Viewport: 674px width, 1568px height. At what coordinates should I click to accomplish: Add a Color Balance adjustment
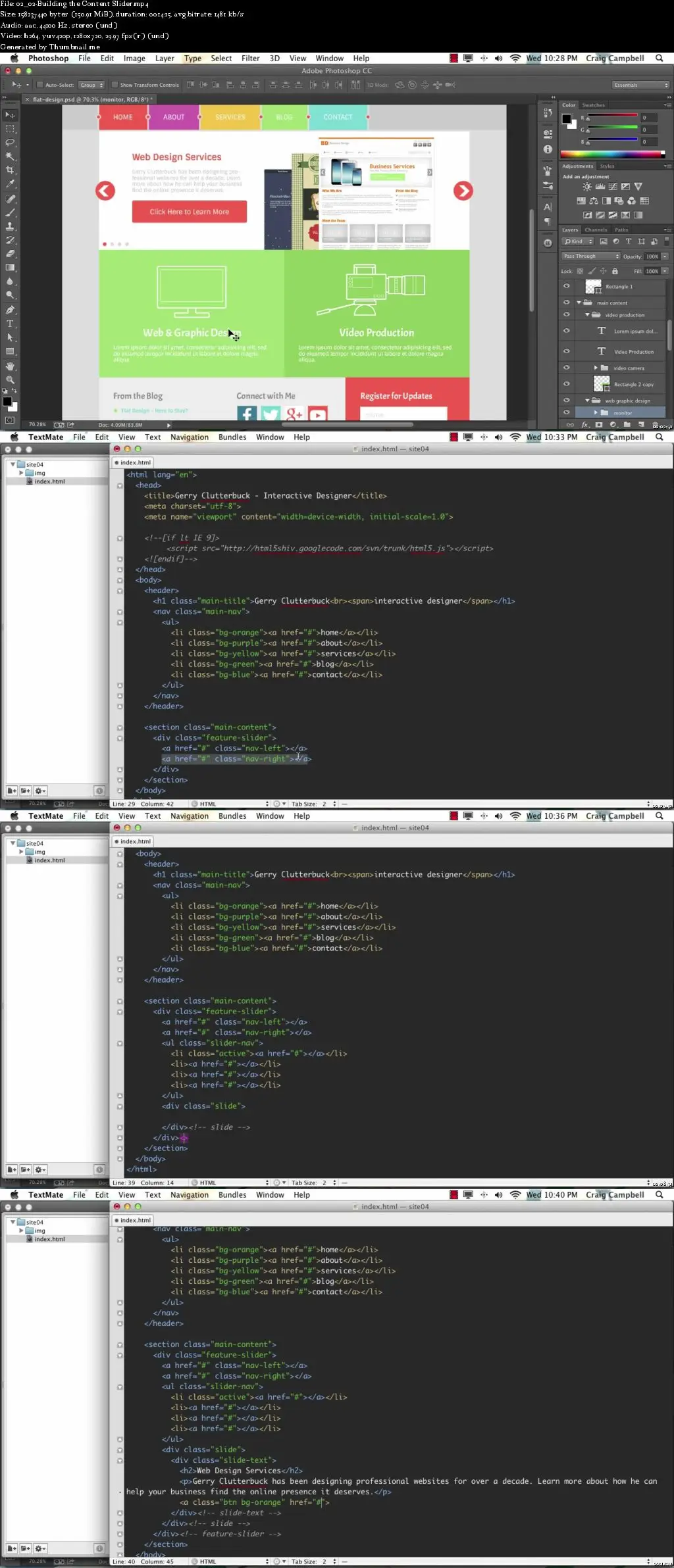(x=594, y=201)
